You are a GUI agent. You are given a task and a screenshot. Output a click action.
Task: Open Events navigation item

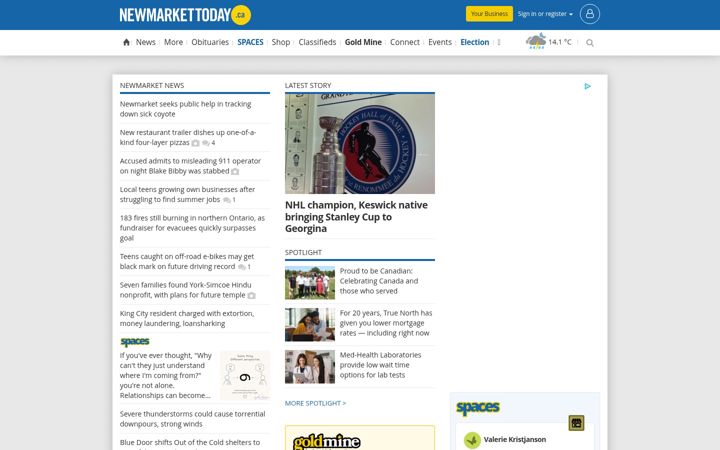click(440, 42)
